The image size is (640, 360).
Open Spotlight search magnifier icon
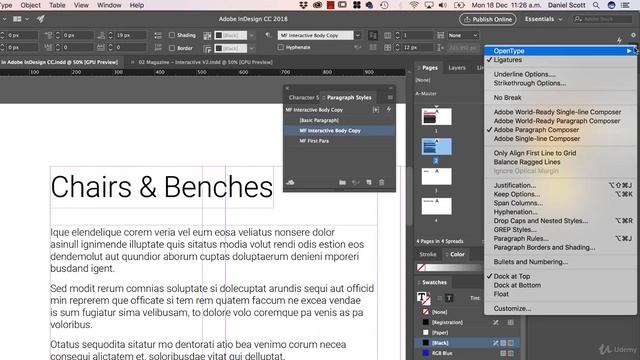[x=596, y=5]
